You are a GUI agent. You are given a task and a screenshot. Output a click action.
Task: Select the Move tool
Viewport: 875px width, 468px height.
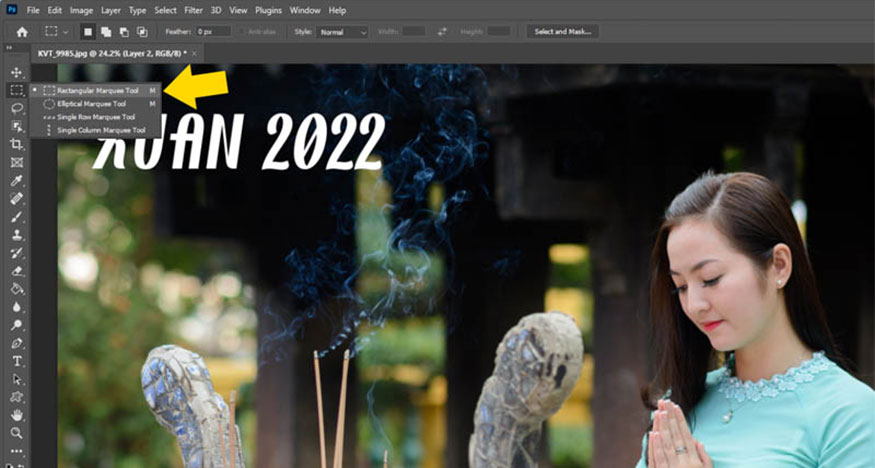click(17, 73)
